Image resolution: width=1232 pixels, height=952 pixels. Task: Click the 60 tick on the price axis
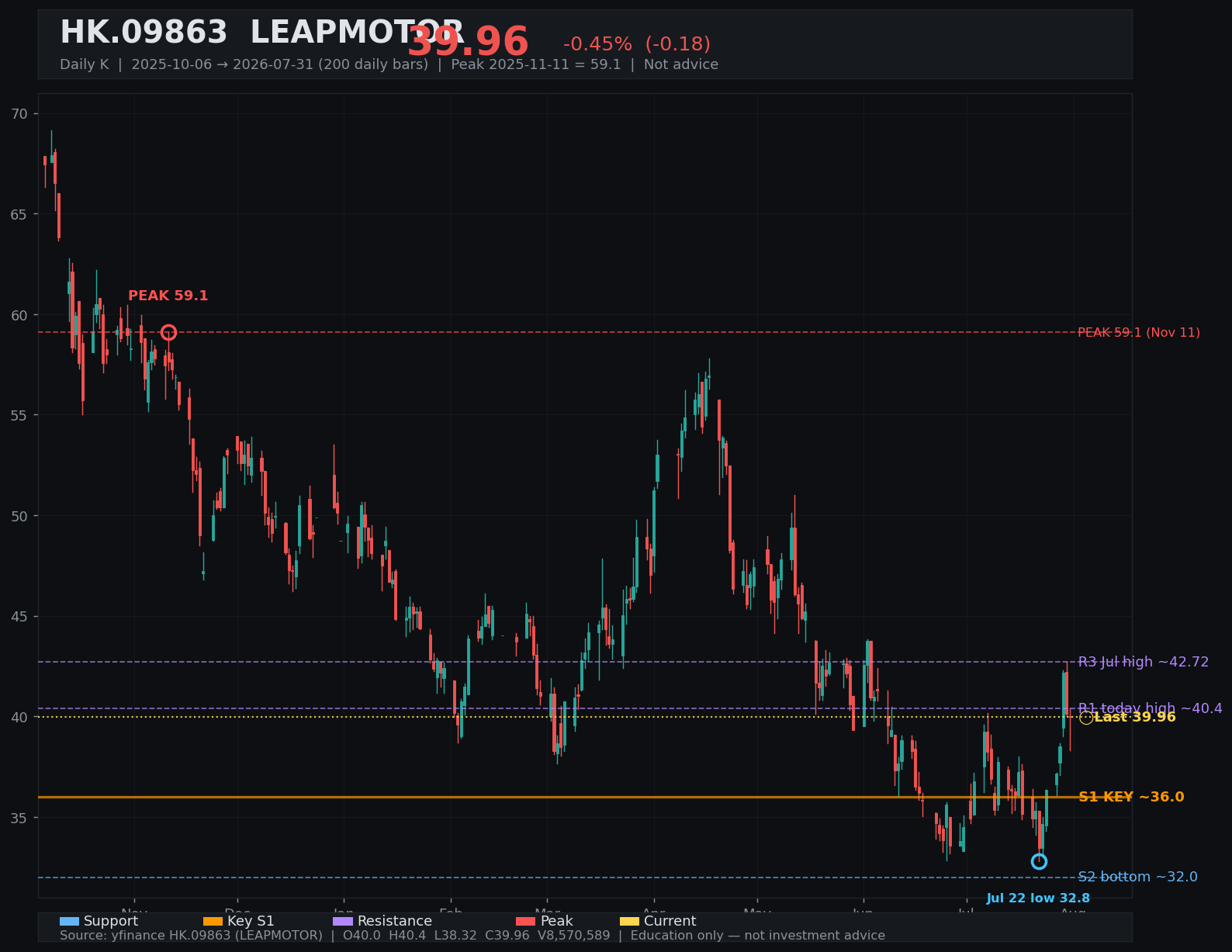click(x=19, y=315)
